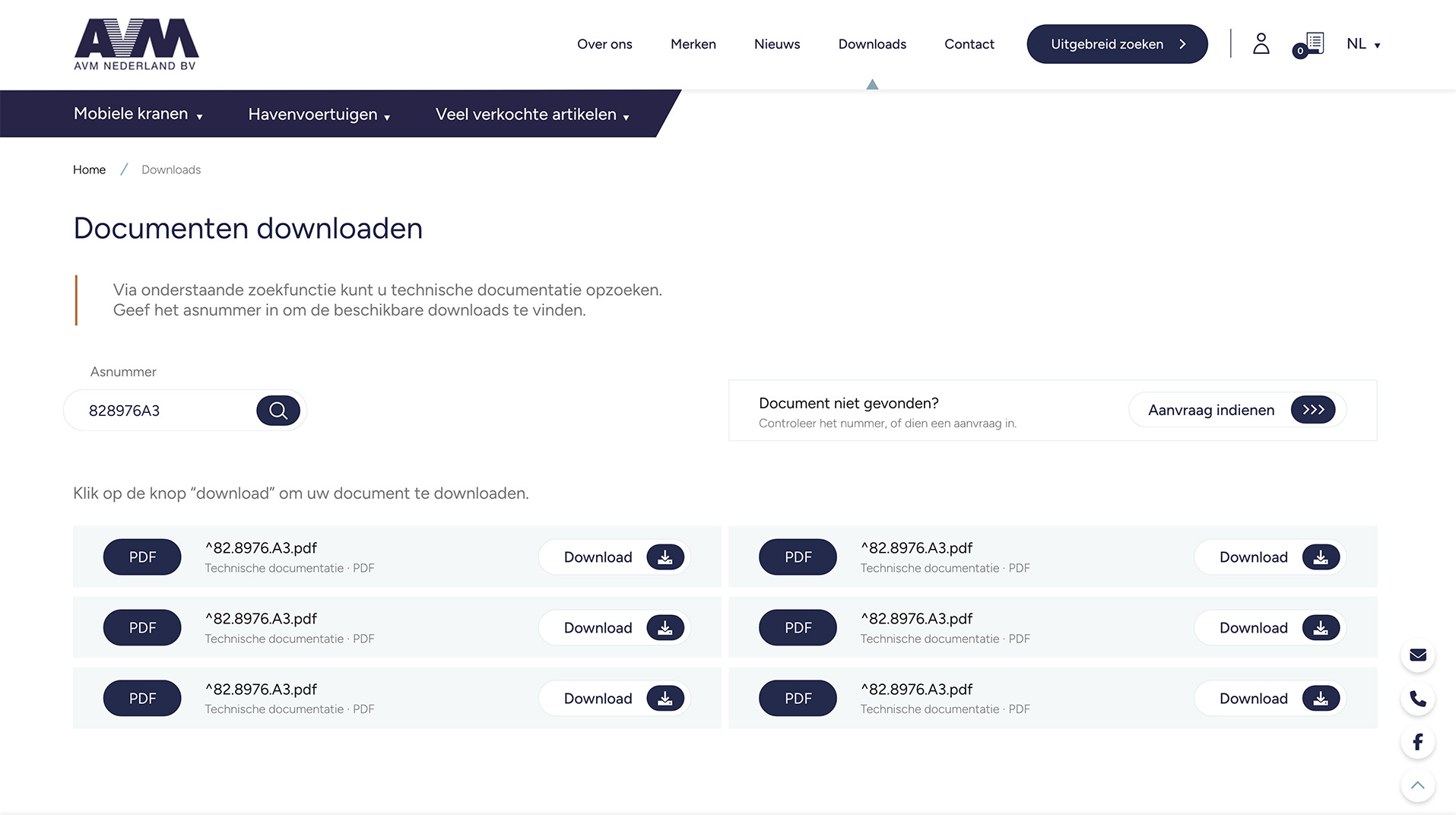Click the phone floating icon
This screenshot has width=1456, height=815.
coord(1418,699)
